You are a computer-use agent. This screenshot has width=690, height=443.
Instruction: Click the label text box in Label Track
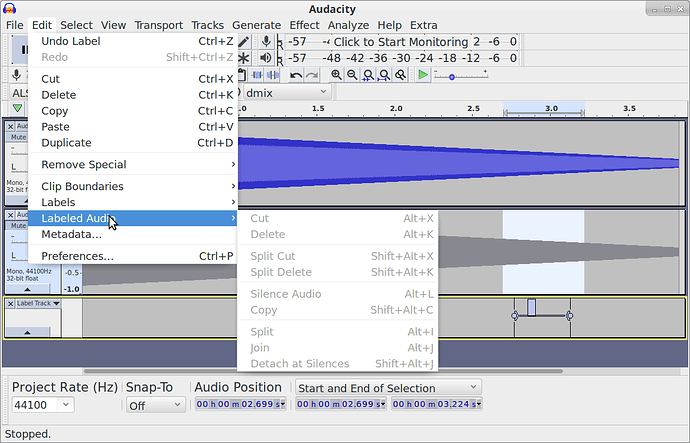(532, 308)
